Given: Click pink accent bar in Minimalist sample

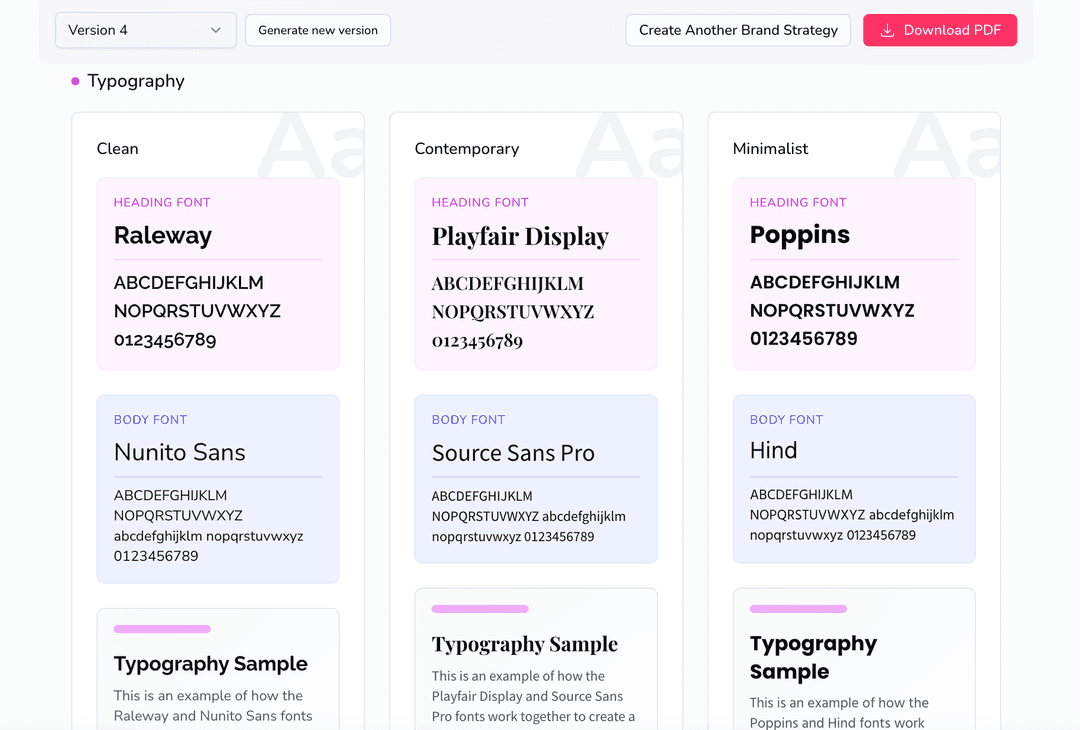Looking at the screenshot, I should coord(798,609).
